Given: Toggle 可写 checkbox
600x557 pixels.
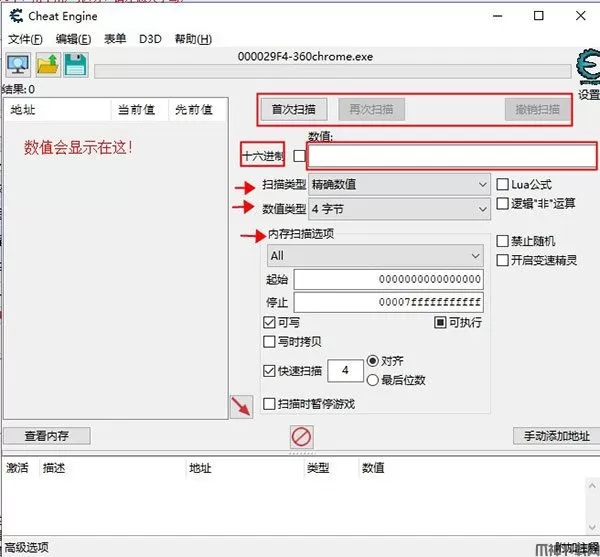Looking at the screenshot, I should [269, 322].
